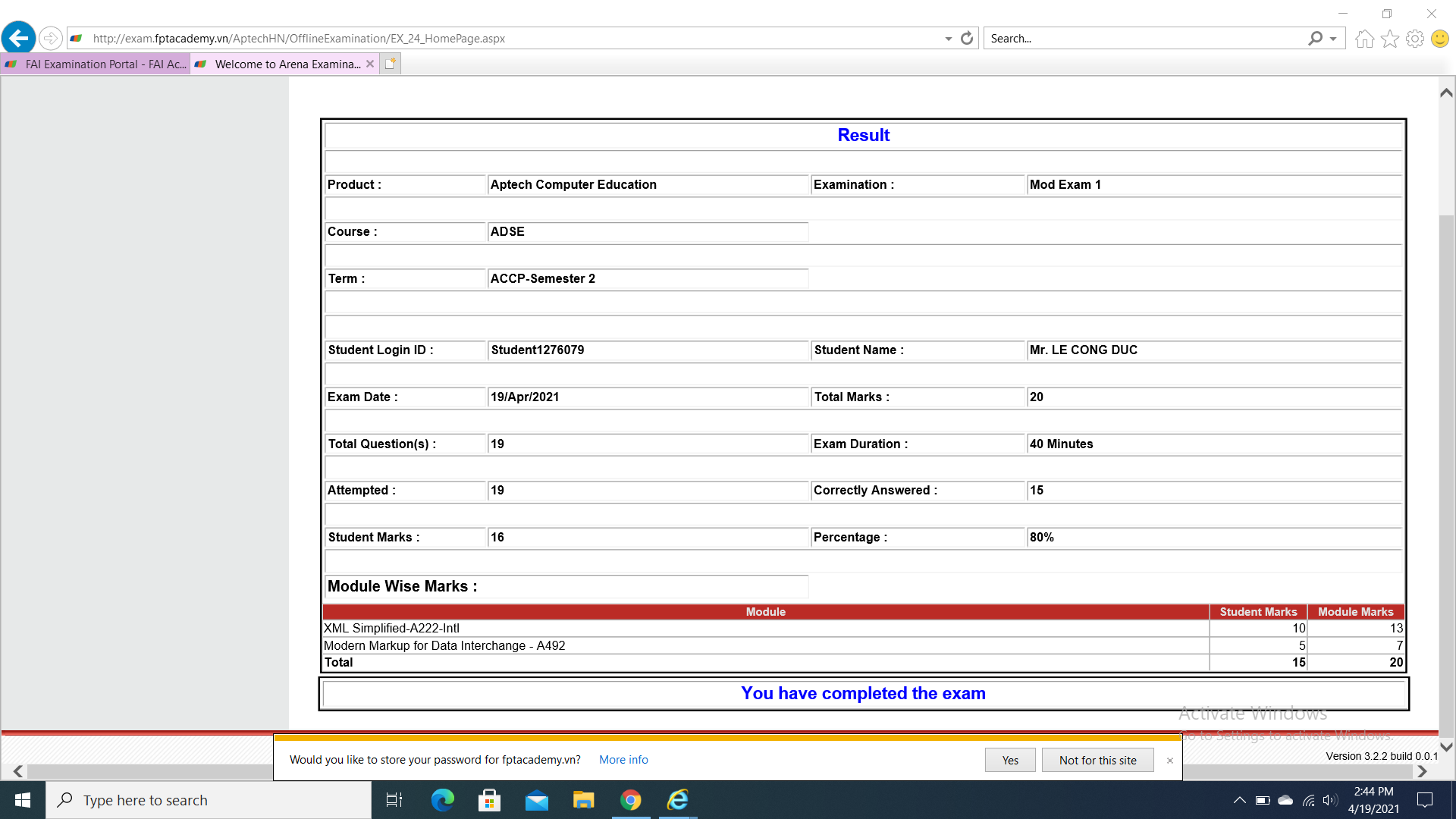Dismiss the password prompt with its X
This screenshot has height=819, width=1456.
[x=1170, y=761]
